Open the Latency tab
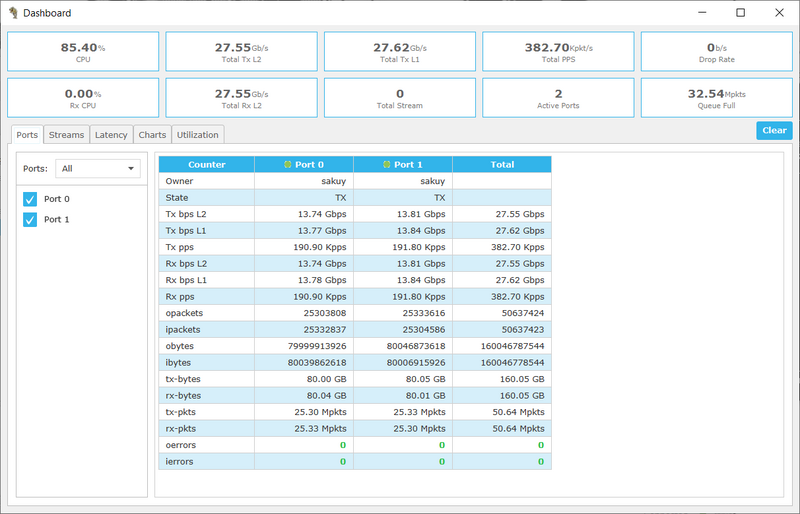This screenshot has width=800, height=514. pyautogui.click(x=111, y=135)
